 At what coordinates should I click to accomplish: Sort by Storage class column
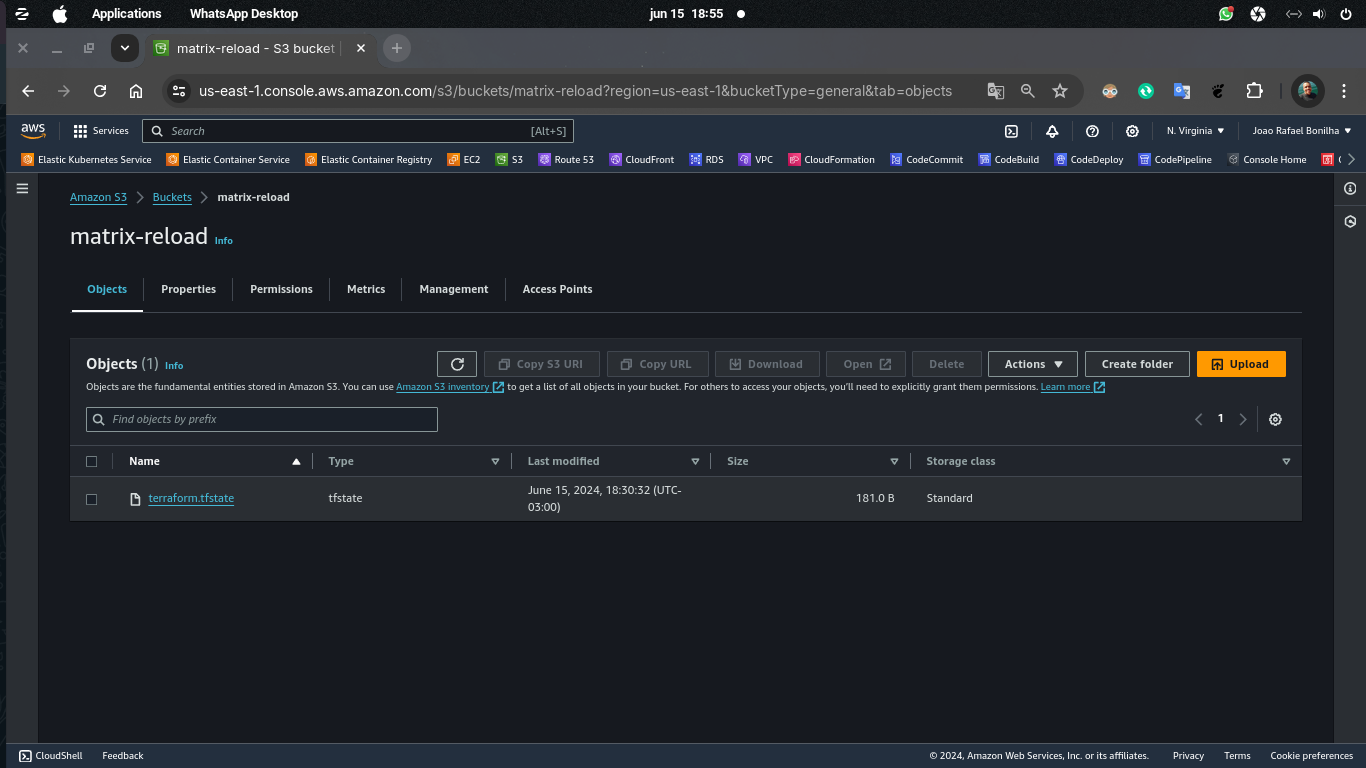pyautogui.click(x=1286, y=462)
